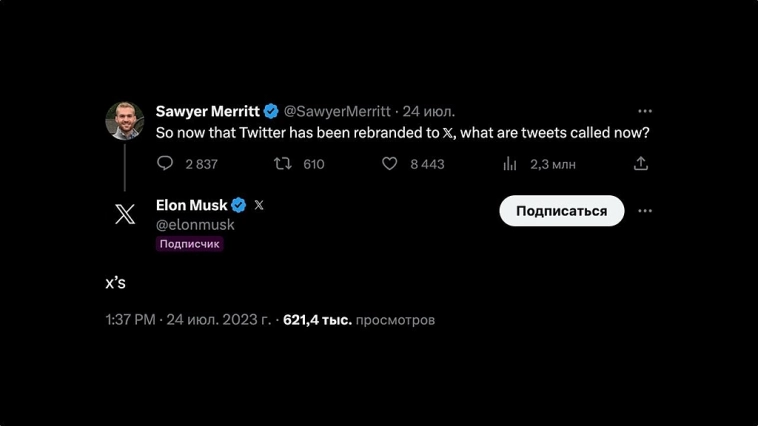
Task: Click Sawyer Merritt's blue verified badge
Action: point(271,111)
